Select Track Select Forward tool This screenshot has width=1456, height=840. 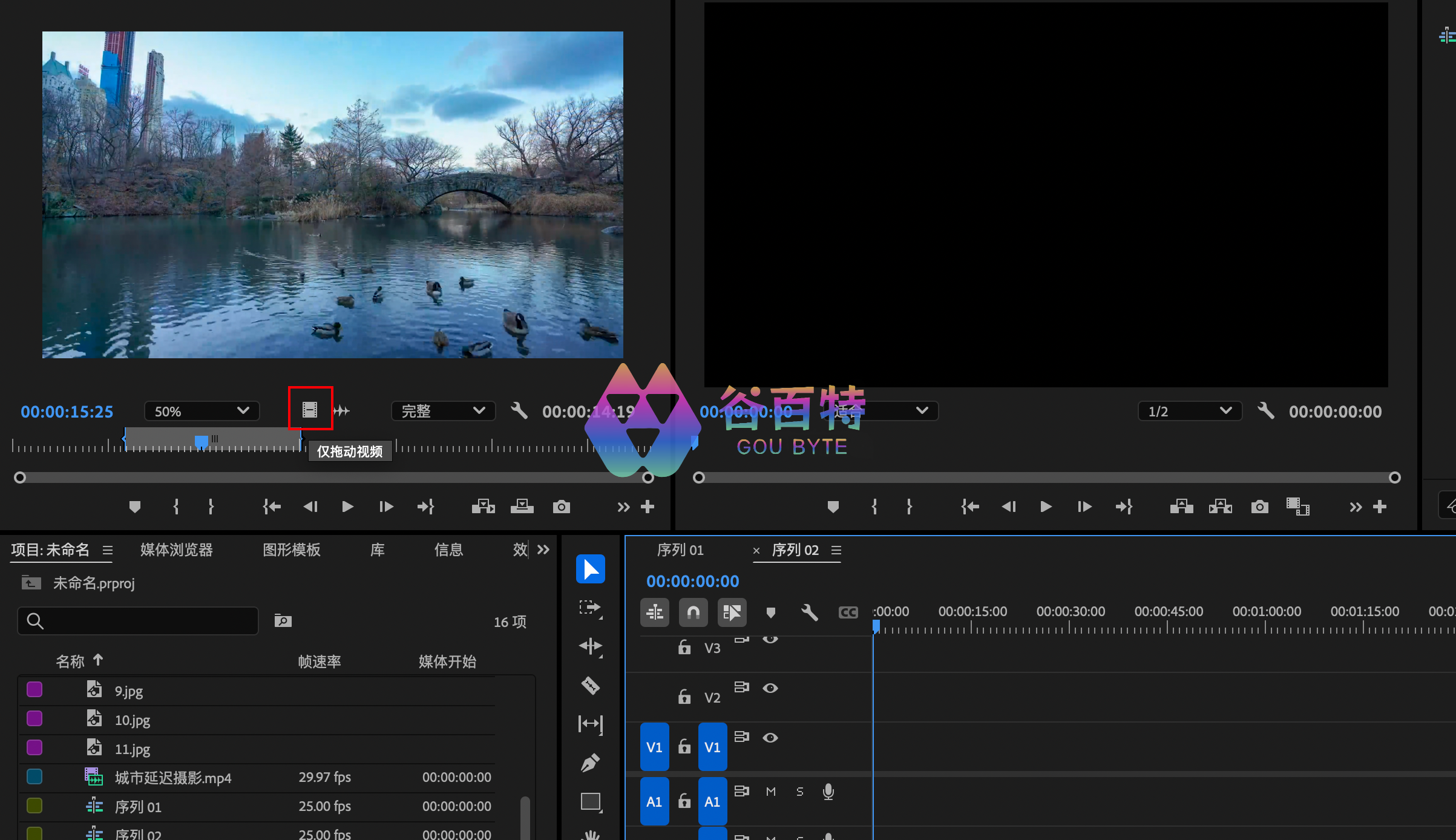tap(590, 607)
